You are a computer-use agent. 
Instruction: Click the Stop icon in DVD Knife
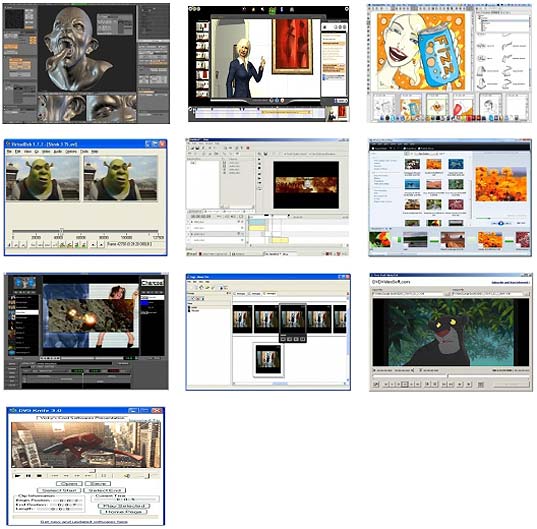pyautogui.click(x=39, y=476)
